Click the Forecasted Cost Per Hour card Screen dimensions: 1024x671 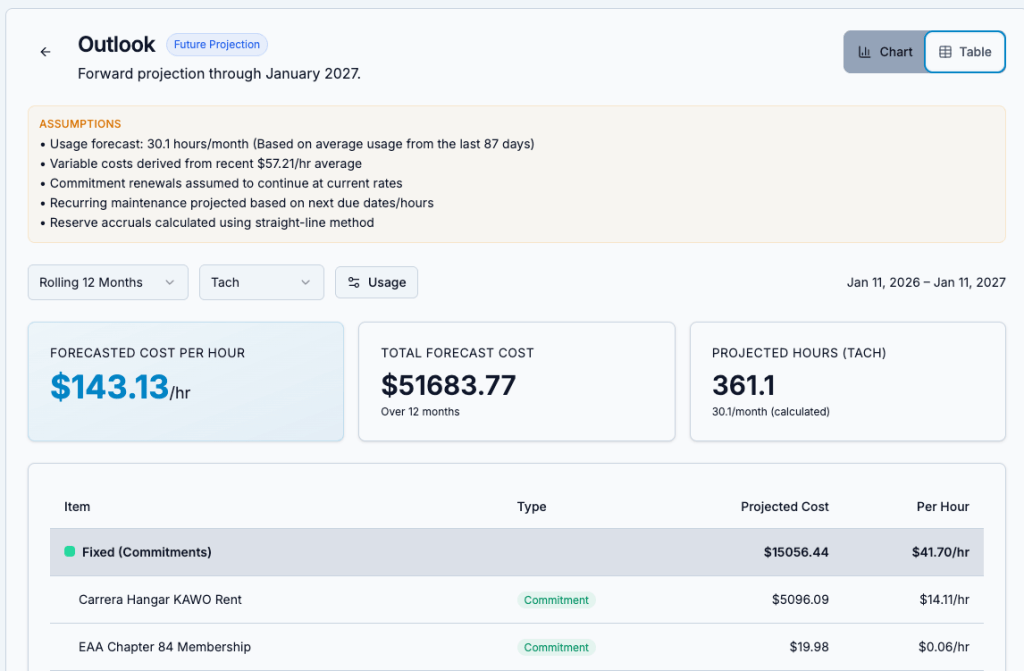point(185,381)
